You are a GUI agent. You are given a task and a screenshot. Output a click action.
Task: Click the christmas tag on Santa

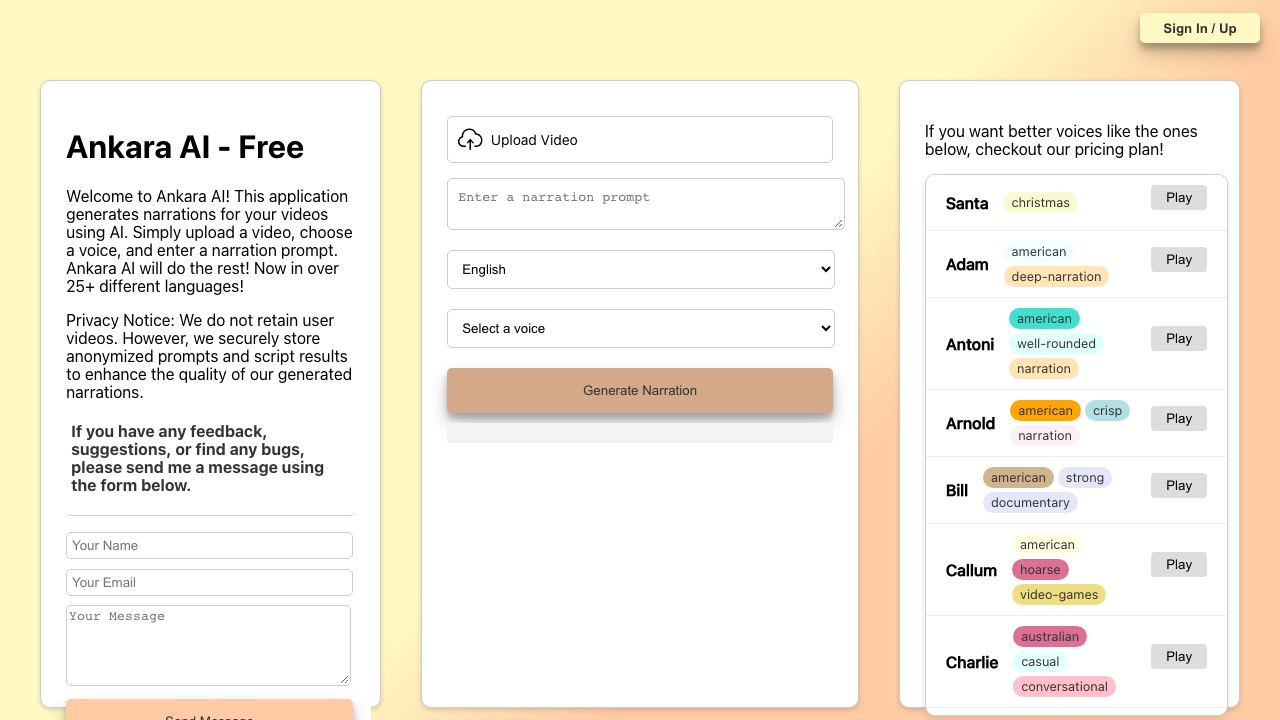click(1040, 202)
